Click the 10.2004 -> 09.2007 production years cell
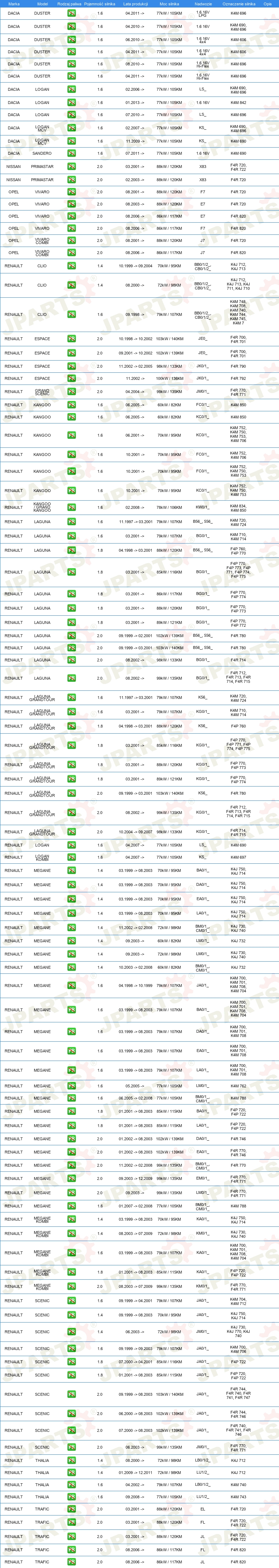This screenshot has height=1568, width=279. point(135,832)
